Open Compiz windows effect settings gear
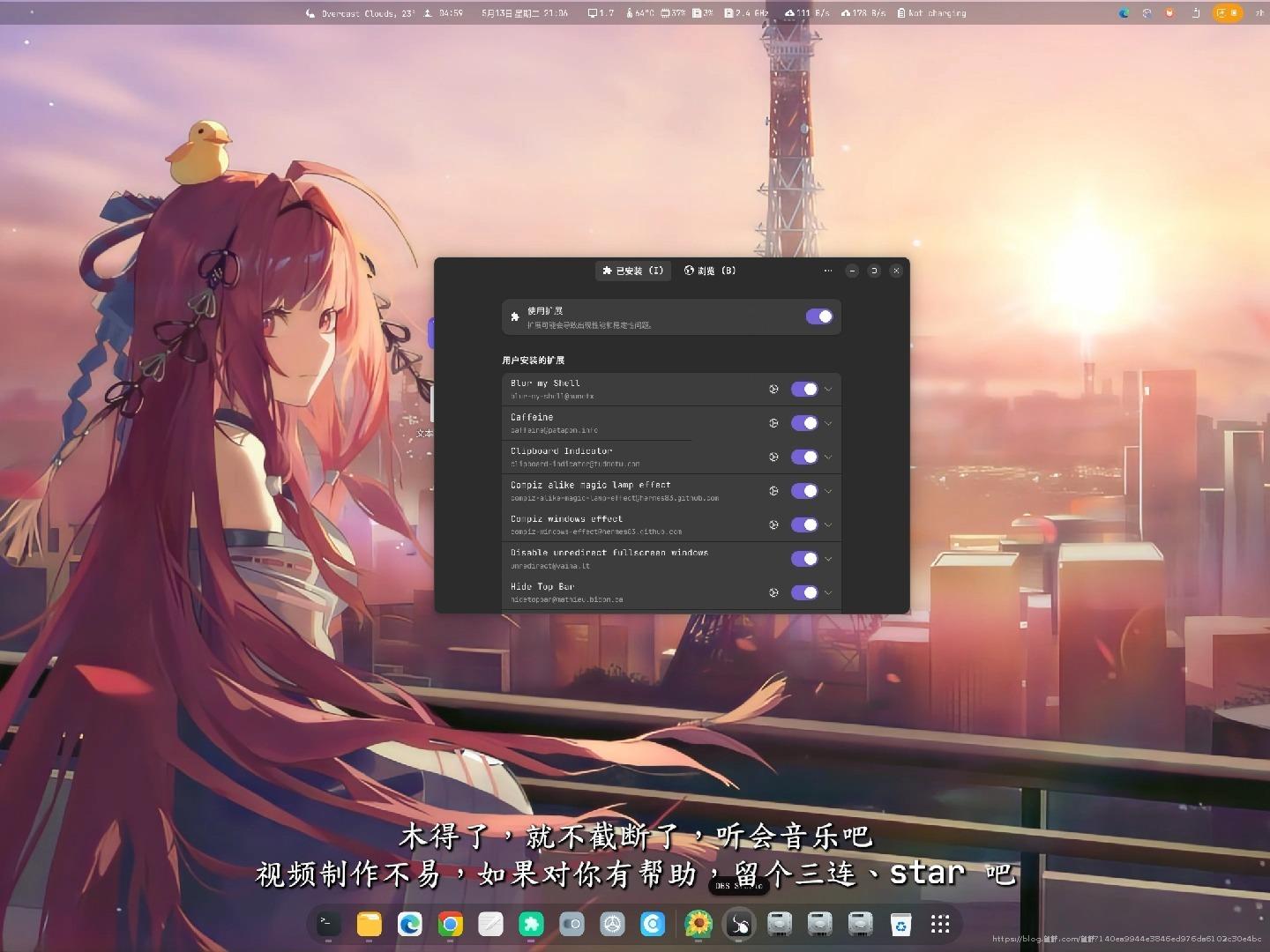Screen dimensions: 1270x952 point(773,524)
